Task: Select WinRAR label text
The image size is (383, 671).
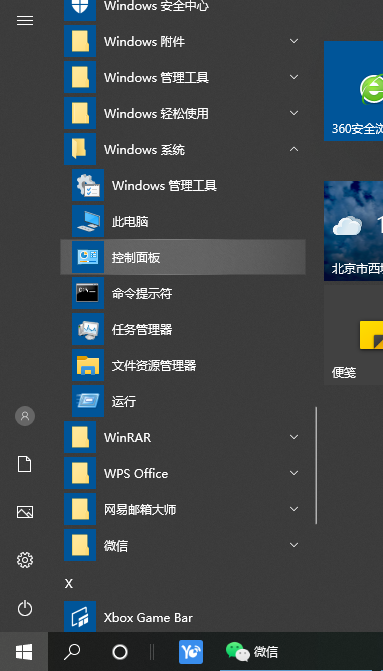Action: (127, 437)
